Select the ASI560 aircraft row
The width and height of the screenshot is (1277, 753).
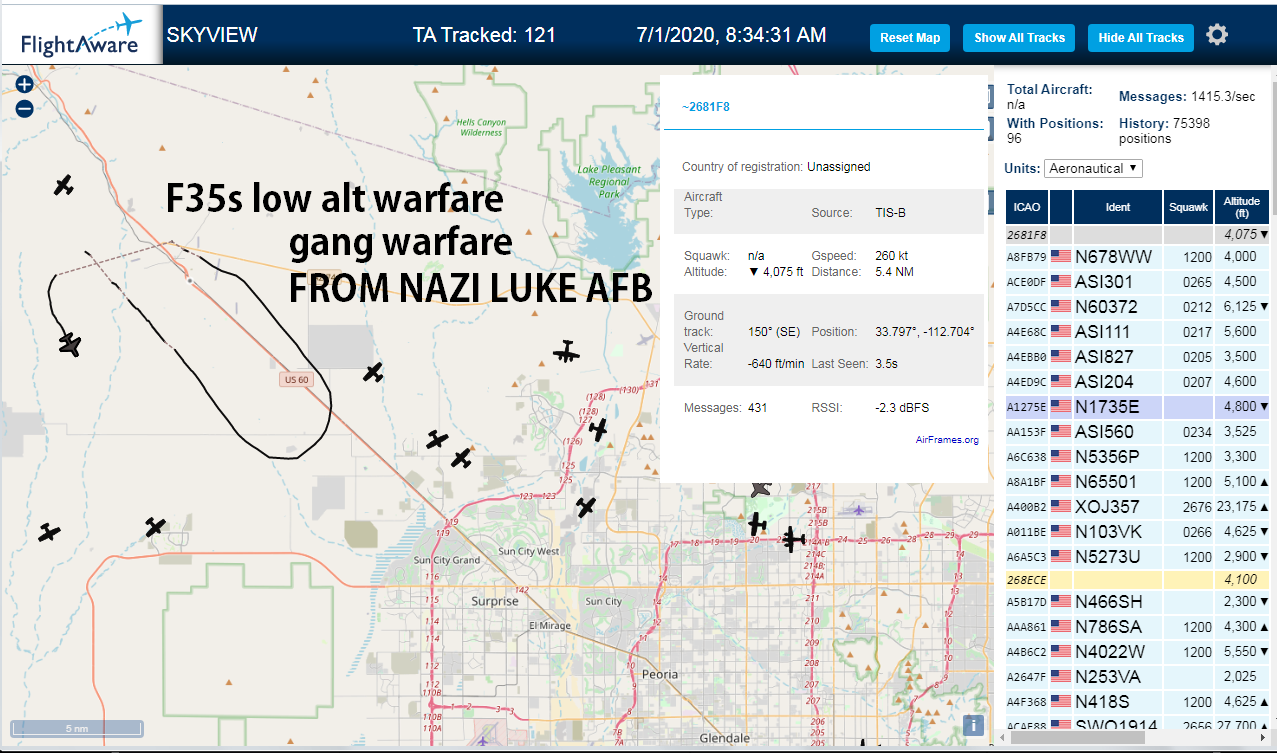[1138, 432]
